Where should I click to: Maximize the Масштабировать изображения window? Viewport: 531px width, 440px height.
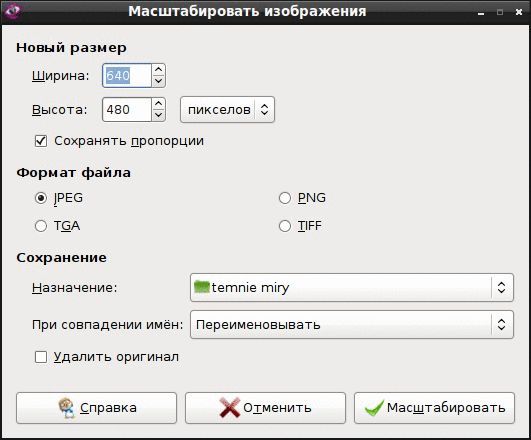(x=500, y=12)
